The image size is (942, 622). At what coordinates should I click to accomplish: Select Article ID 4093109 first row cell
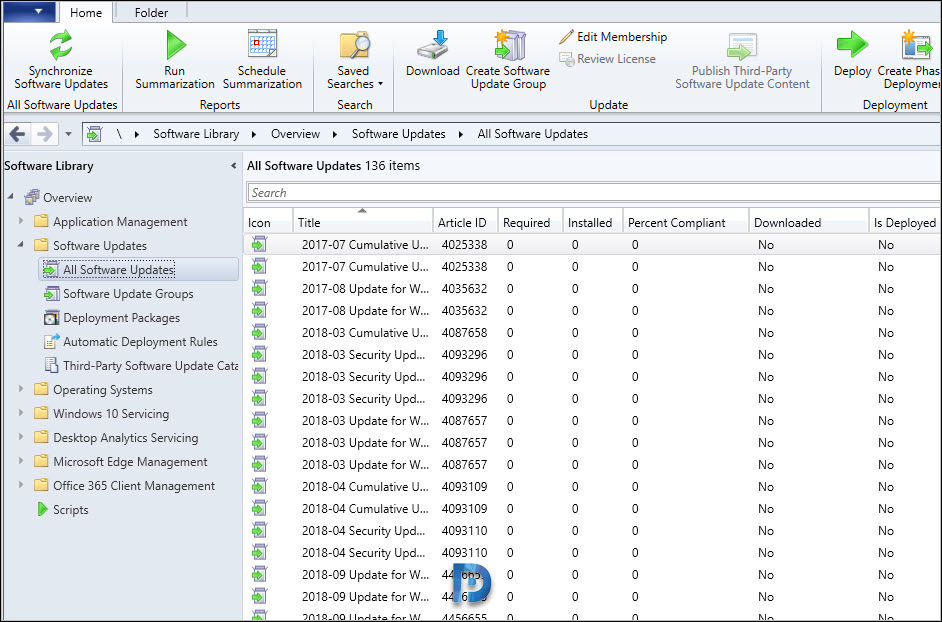(x=464, y=487)
